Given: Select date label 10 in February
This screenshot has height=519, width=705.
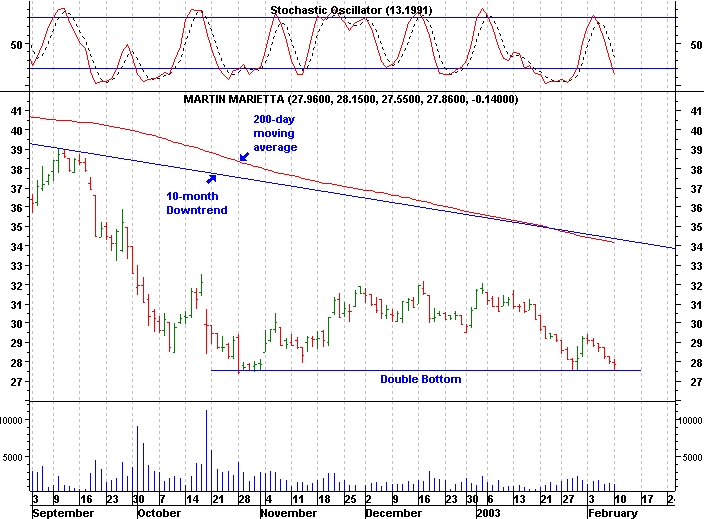Looking at the screenshot, I should (x=620, y=499).
